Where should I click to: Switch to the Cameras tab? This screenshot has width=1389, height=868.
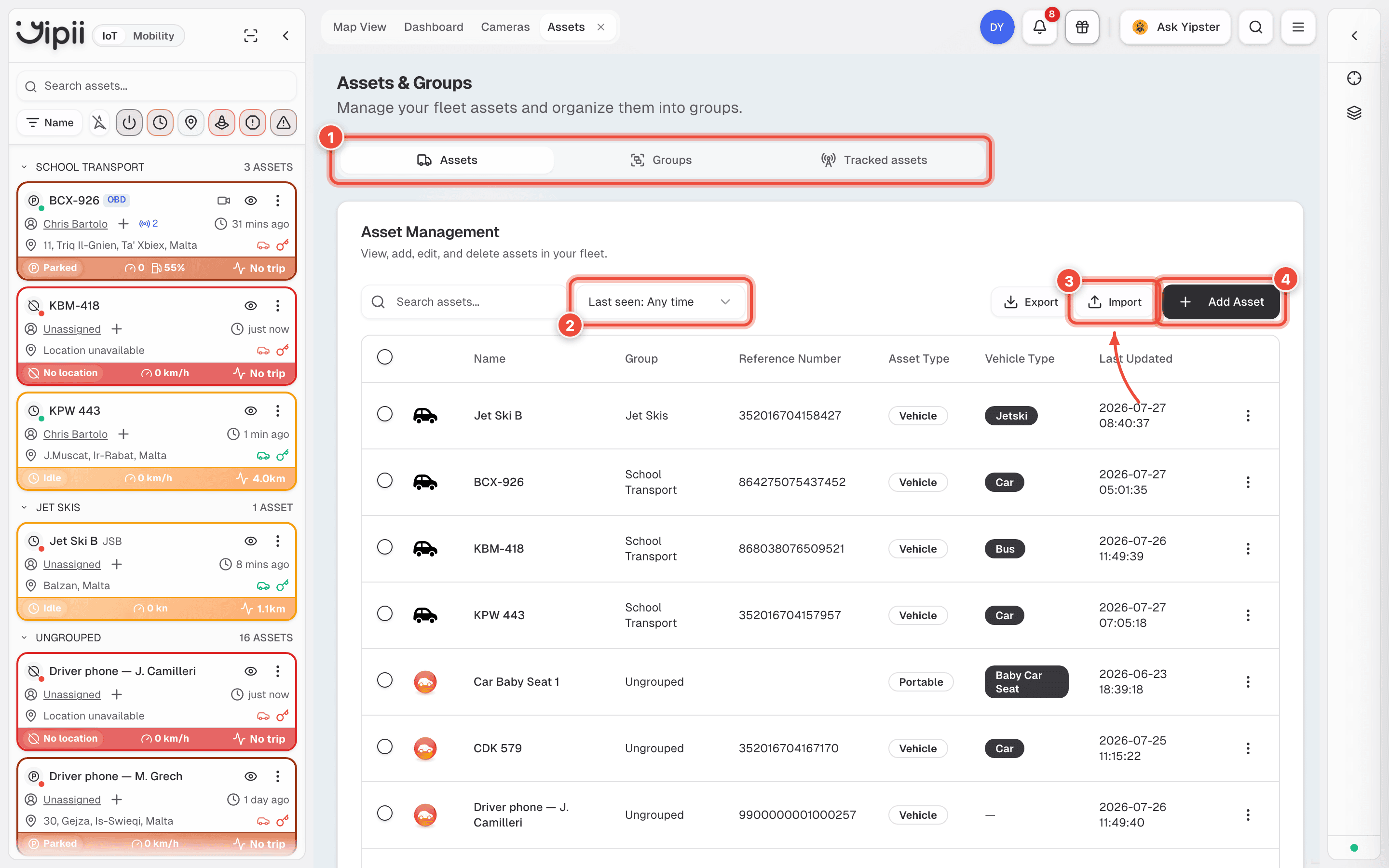point(505,27)
